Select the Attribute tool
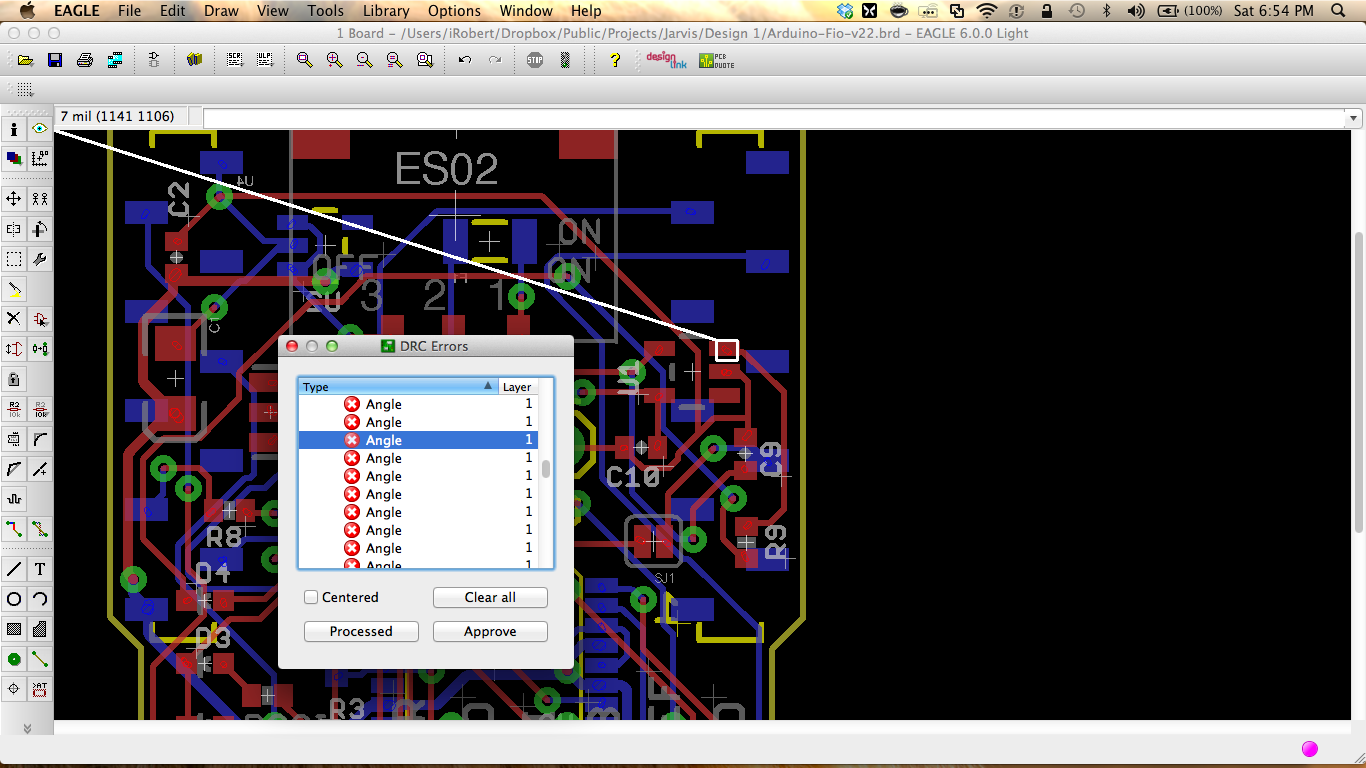This screenshot has width=1366, height=768. coord(40,689)
